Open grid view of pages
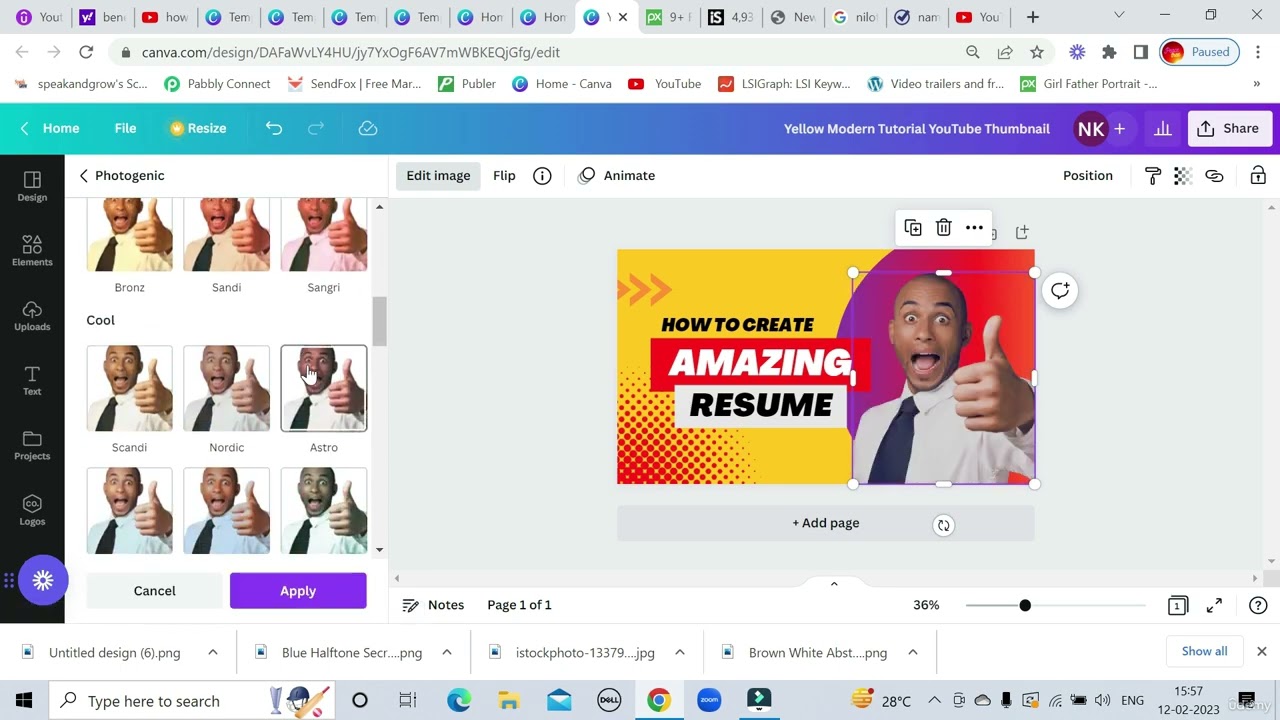1280x720 pixels. click(1178, 605)
